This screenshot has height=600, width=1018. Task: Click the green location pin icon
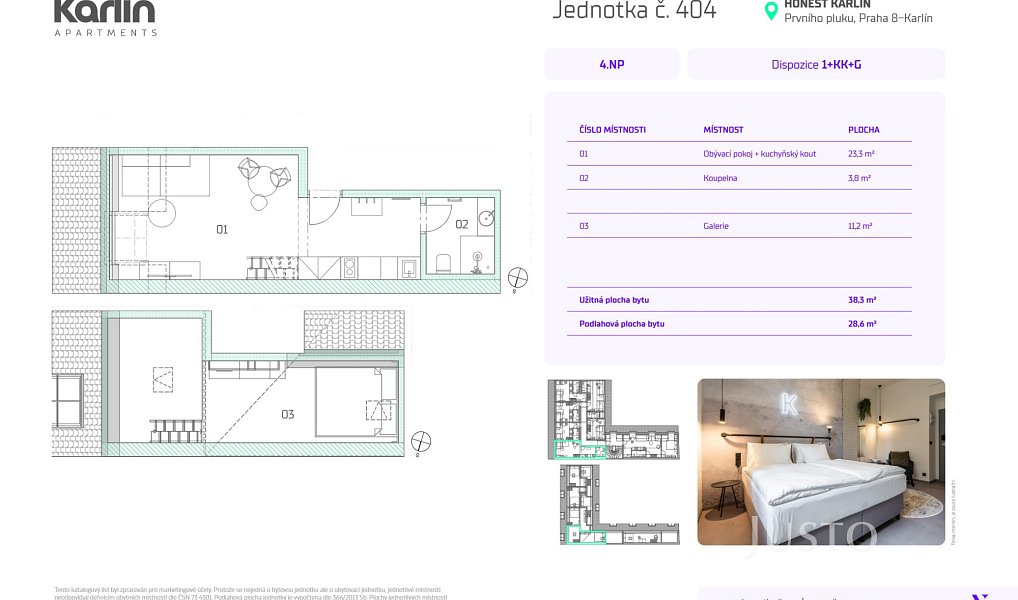click(771, 10)
